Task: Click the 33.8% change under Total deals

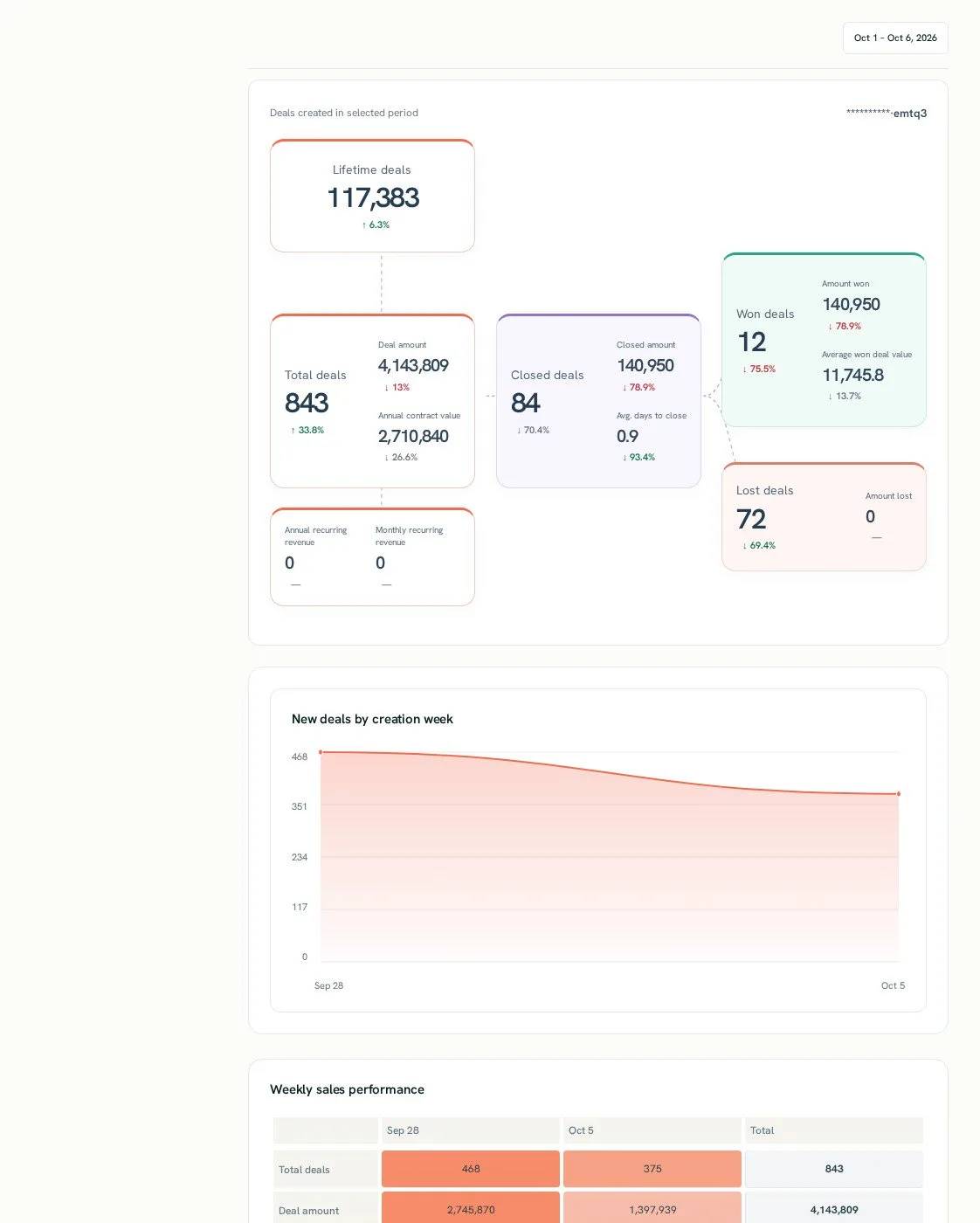Action: [x=307, y=430]
